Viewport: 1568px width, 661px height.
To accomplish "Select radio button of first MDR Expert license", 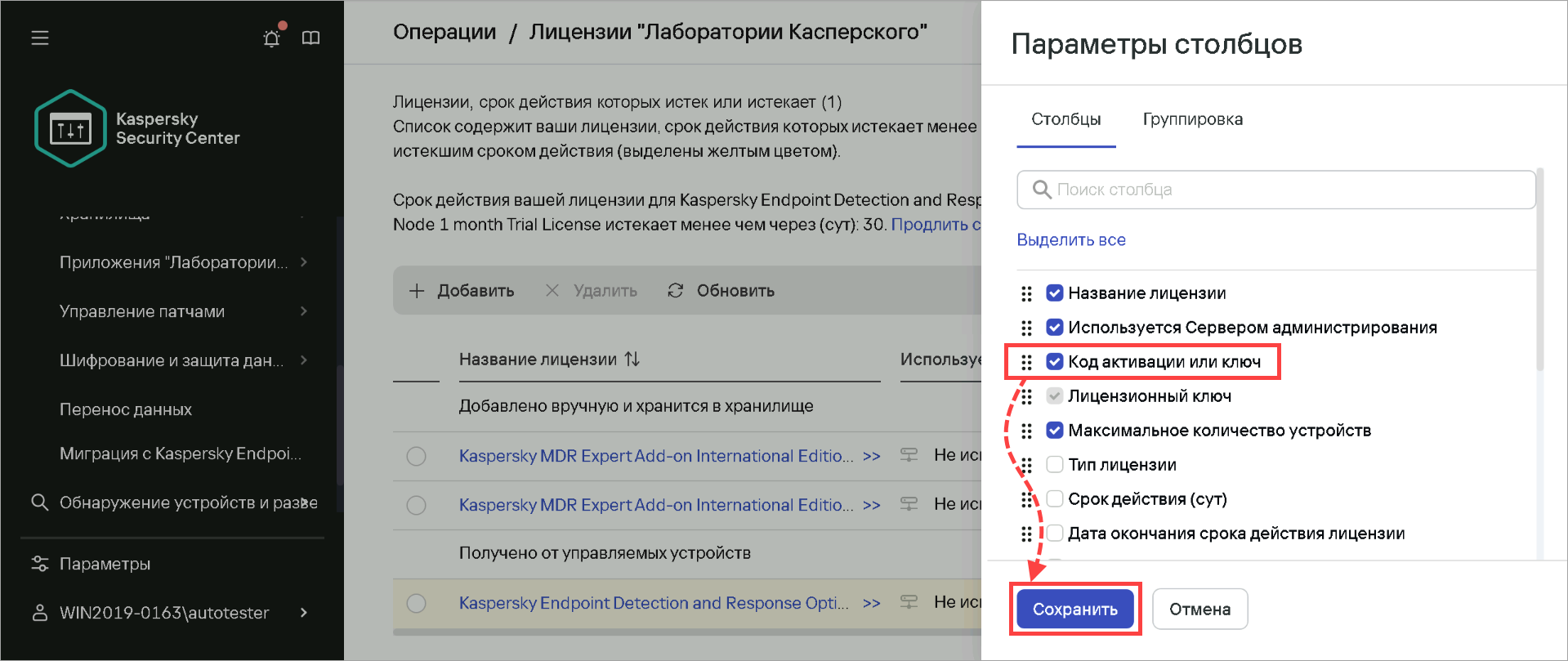I will click(417, 456).
